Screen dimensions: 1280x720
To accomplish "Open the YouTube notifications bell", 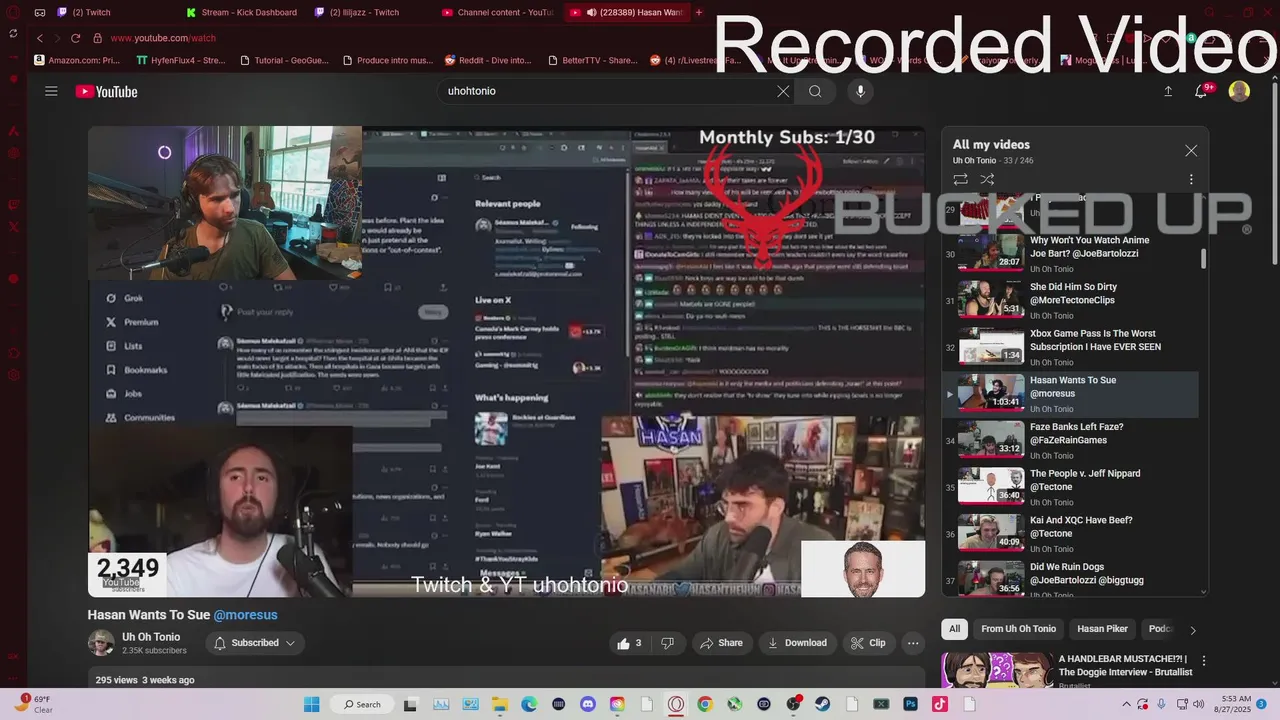I will click(1202, 91).
